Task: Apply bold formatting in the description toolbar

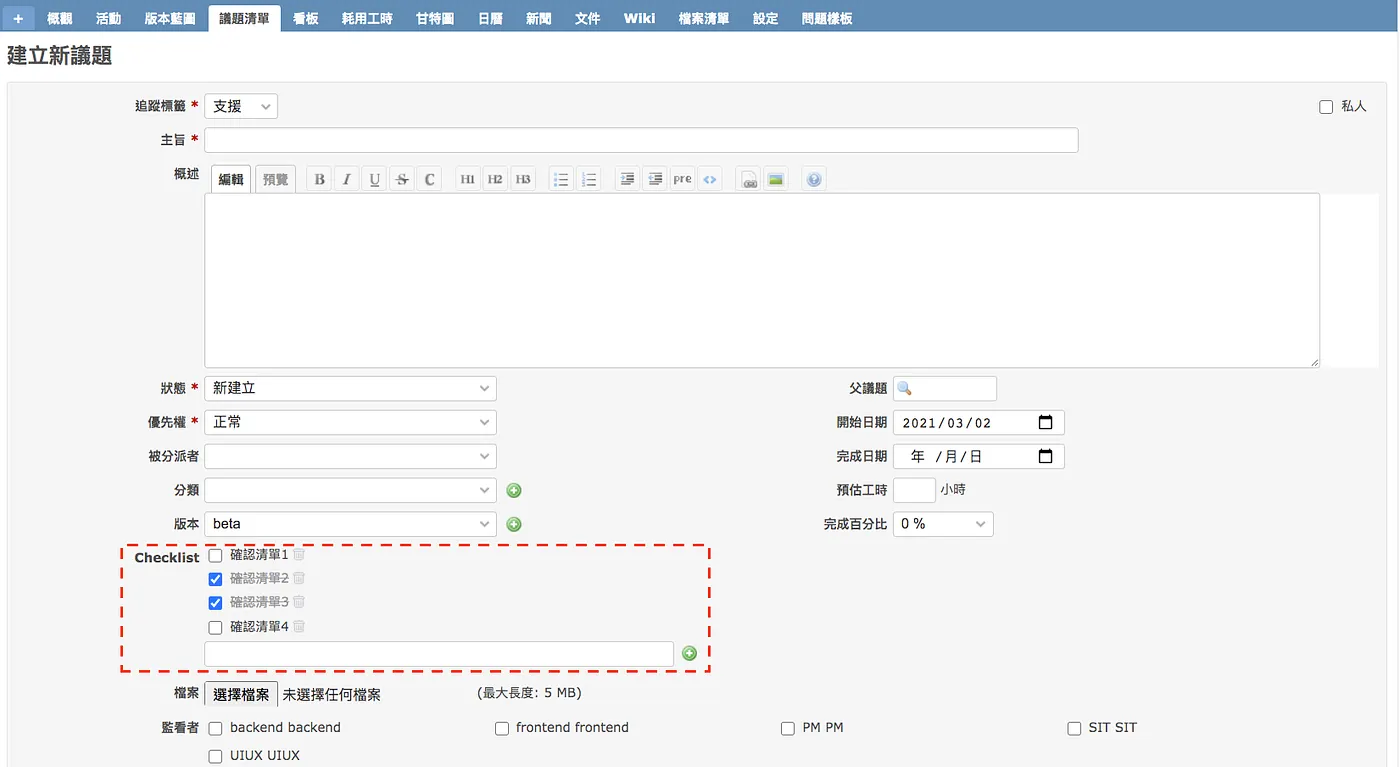Action: coord(320,180)
